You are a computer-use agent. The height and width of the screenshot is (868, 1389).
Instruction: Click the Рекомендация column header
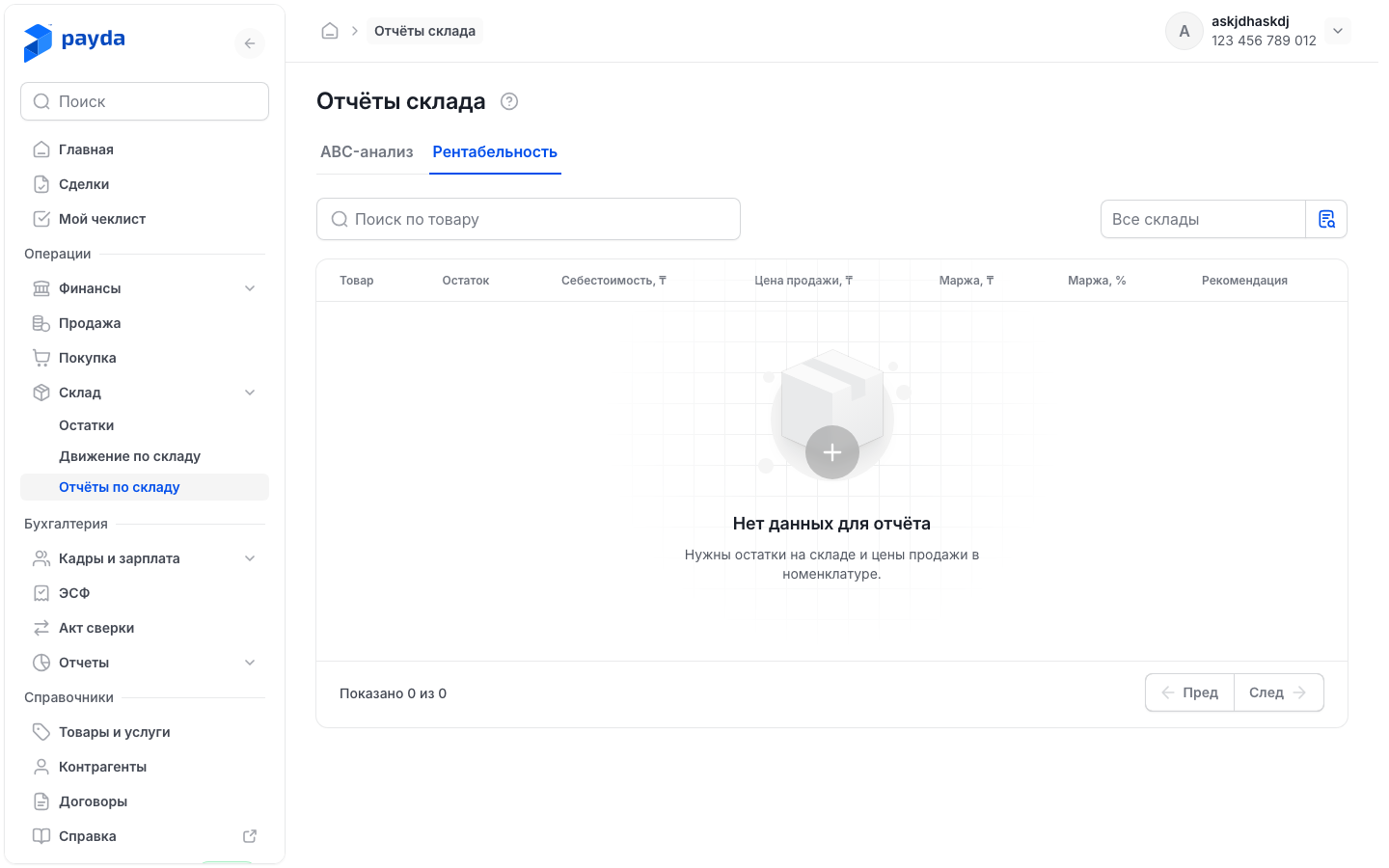tap(1244, 281)
